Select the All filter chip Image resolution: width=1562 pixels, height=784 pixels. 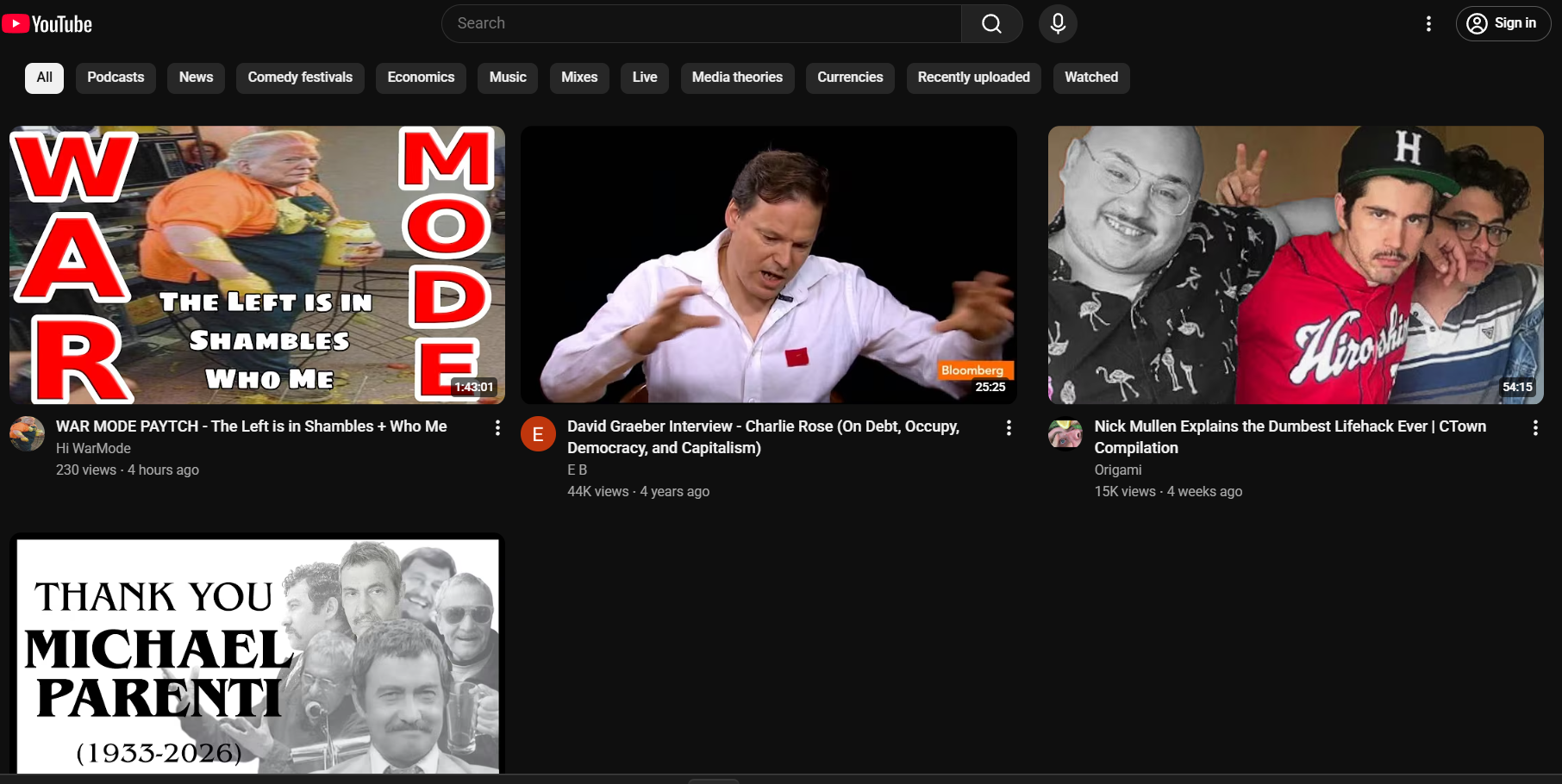pos(44,78)
